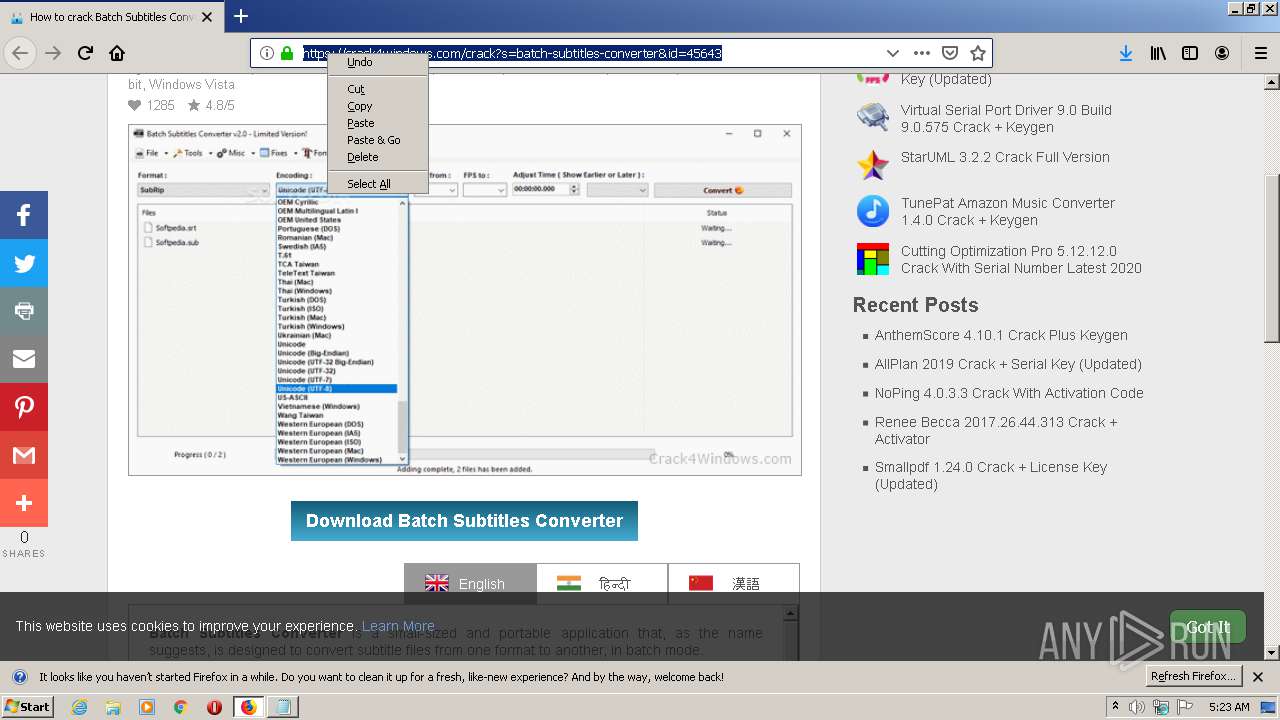The height and width of the screenshot is (720, 1280).
Task: Show hidden system tray icons
Action: 1115,707
